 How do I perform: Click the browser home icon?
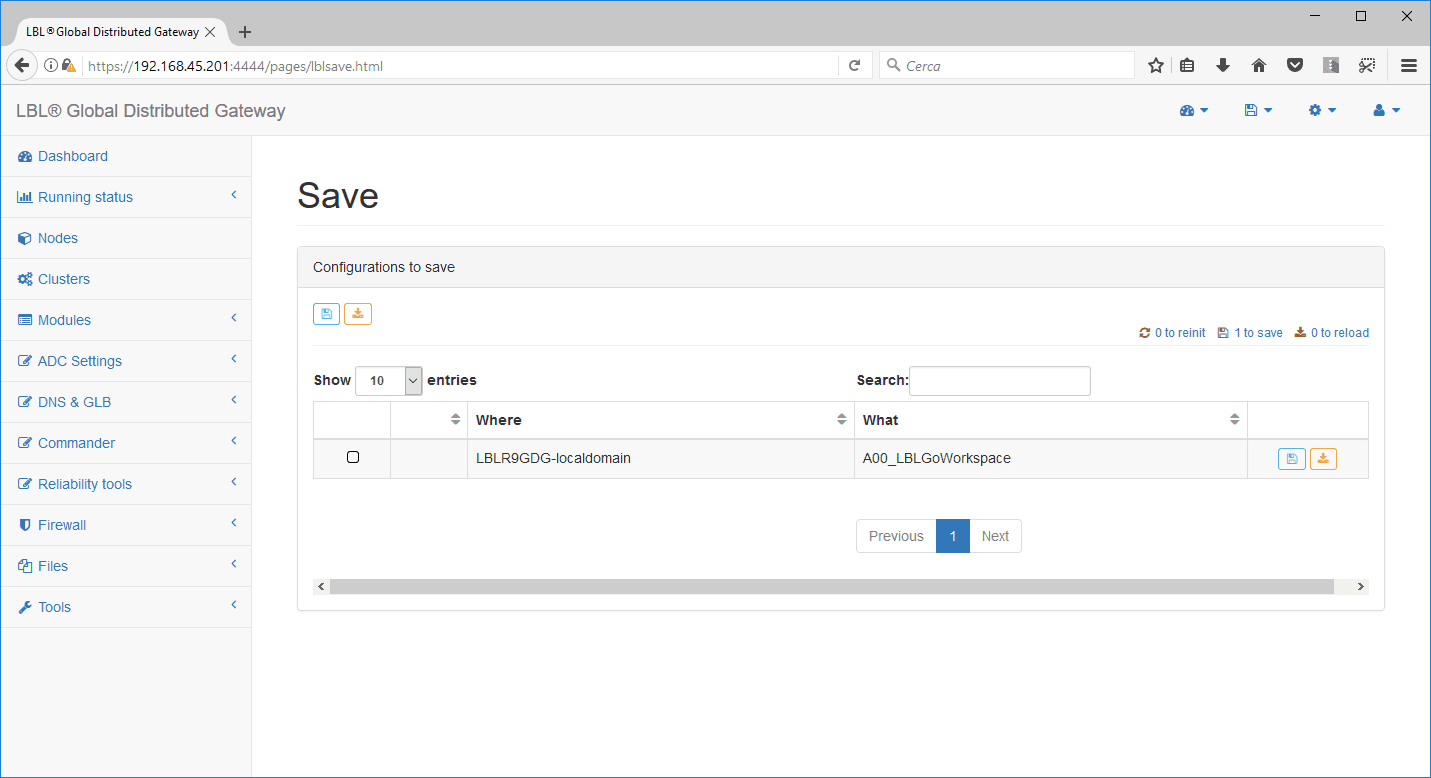1259,66
